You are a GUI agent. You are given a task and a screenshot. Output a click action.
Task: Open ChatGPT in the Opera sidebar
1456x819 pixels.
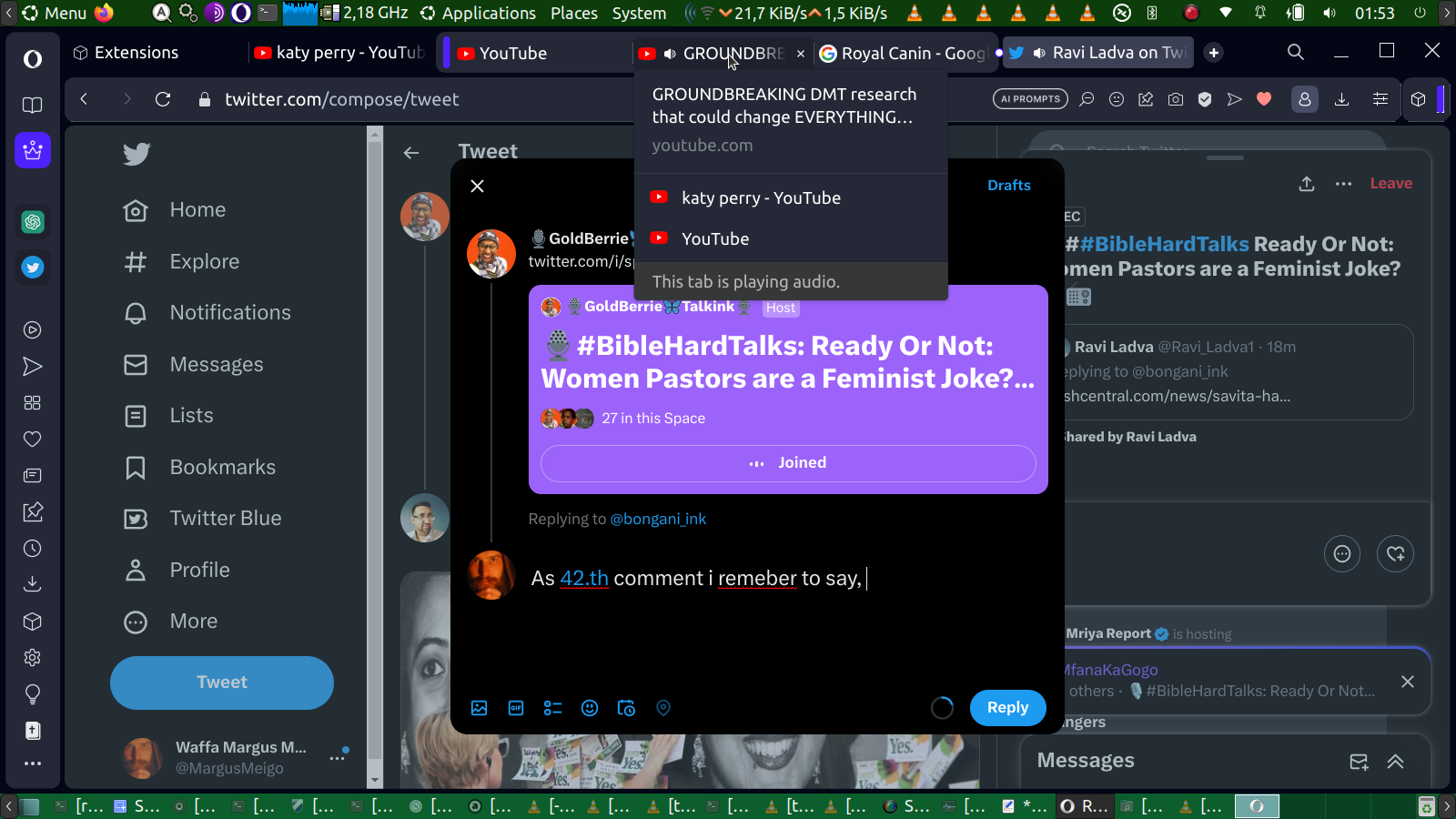click(x=33, y=222)
